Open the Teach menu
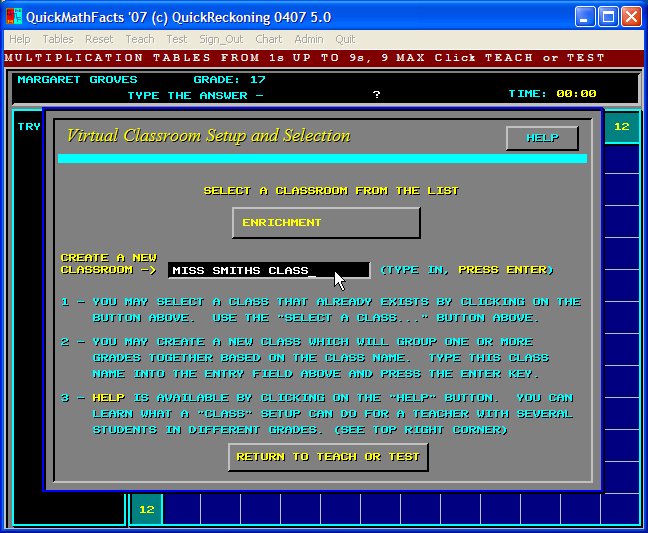 pyautogui.click(x=140, y=39)
